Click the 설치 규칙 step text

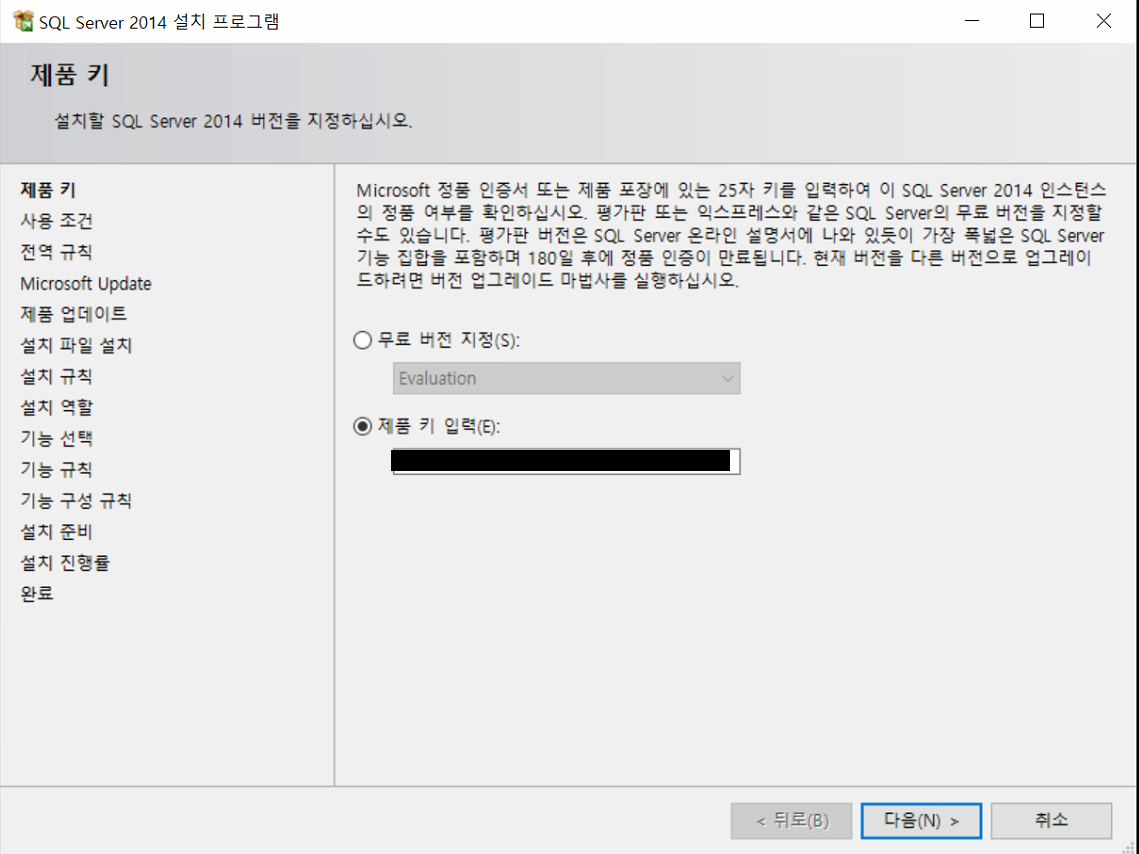(x=57, y=376)
